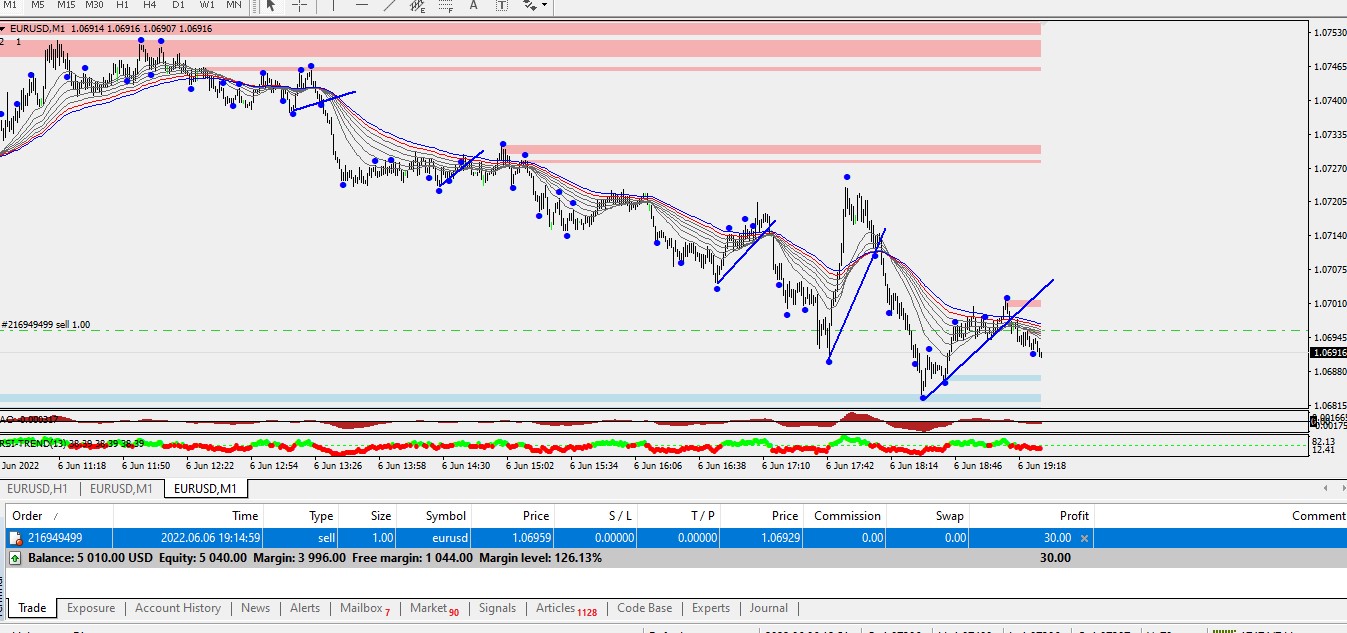Click the #216949499 sell 1.00 chart label
This screenshot has height=633, width=1347.
coord(46,324)
